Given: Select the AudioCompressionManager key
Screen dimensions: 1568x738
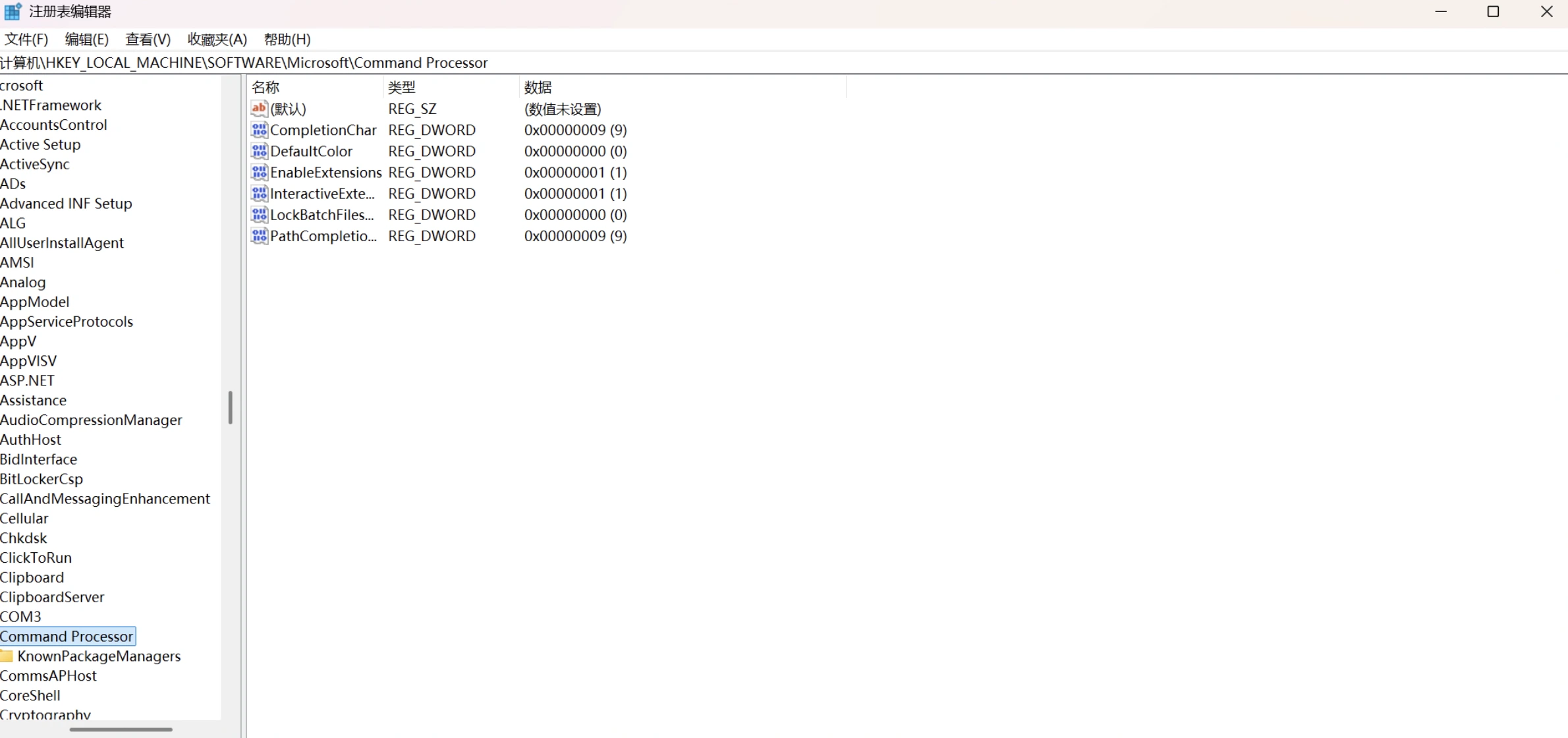Looking at the screenshot, I should 91,420.
